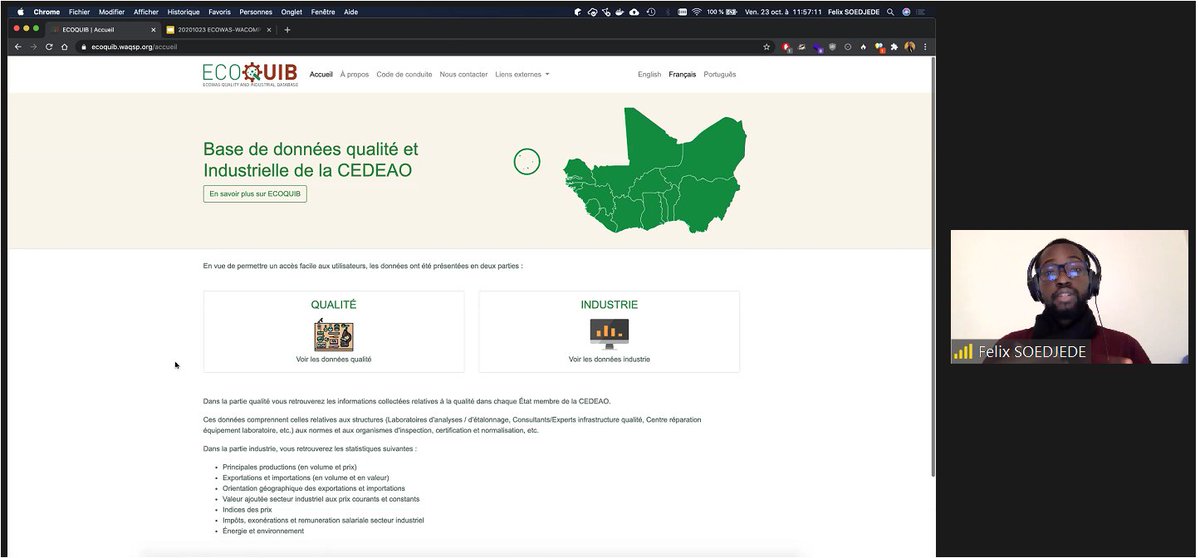
Task: Click the date and time in menu bar
Action: tap(784, 12)
